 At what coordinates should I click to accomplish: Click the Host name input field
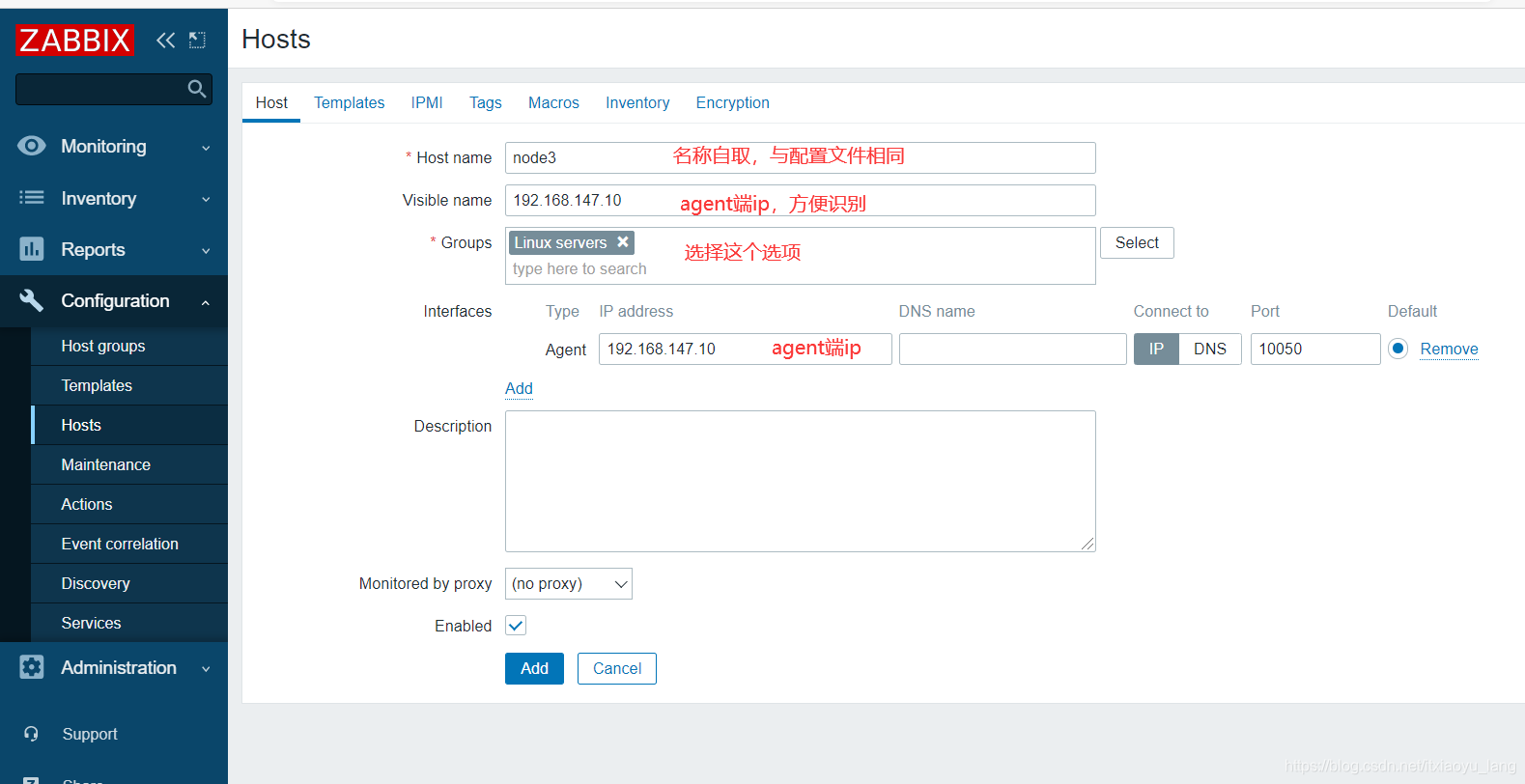coord(801,157)
